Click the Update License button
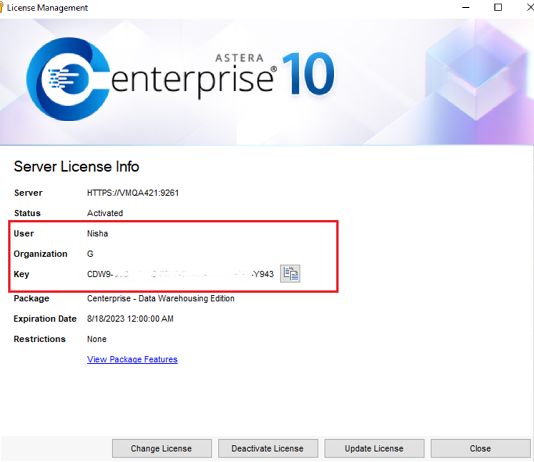Screen dimensions: 534x462 coord(374,448)
